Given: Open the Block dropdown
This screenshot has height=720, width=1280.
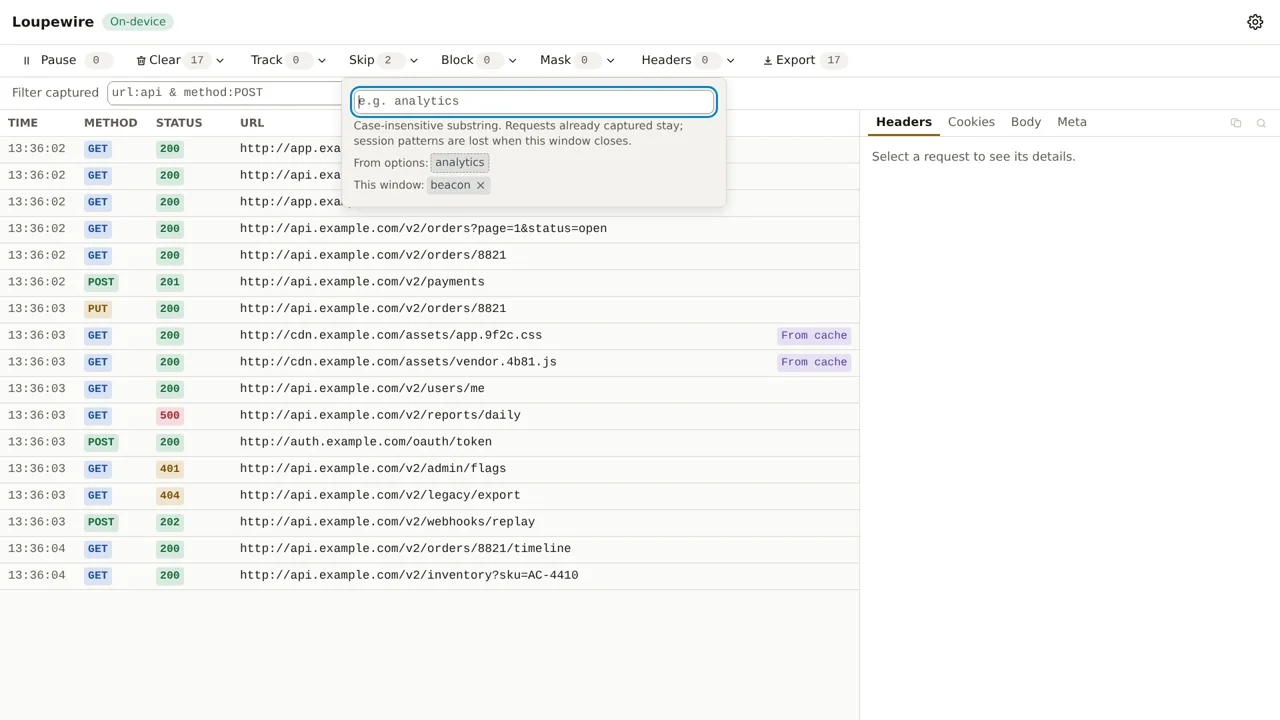Looking at the screenshot, I should tap(512, 60).
